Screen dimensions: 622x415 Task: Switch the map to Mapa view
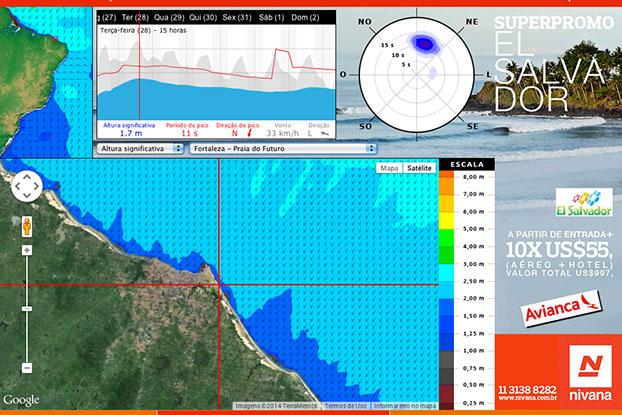click(389, 168)
